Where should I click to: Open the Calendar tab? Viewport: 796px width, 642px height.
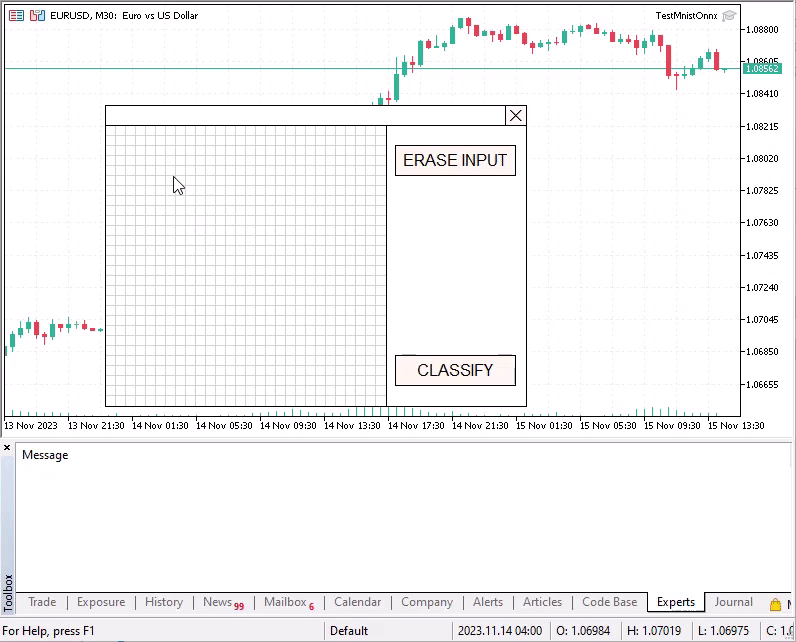click(357, 602)
